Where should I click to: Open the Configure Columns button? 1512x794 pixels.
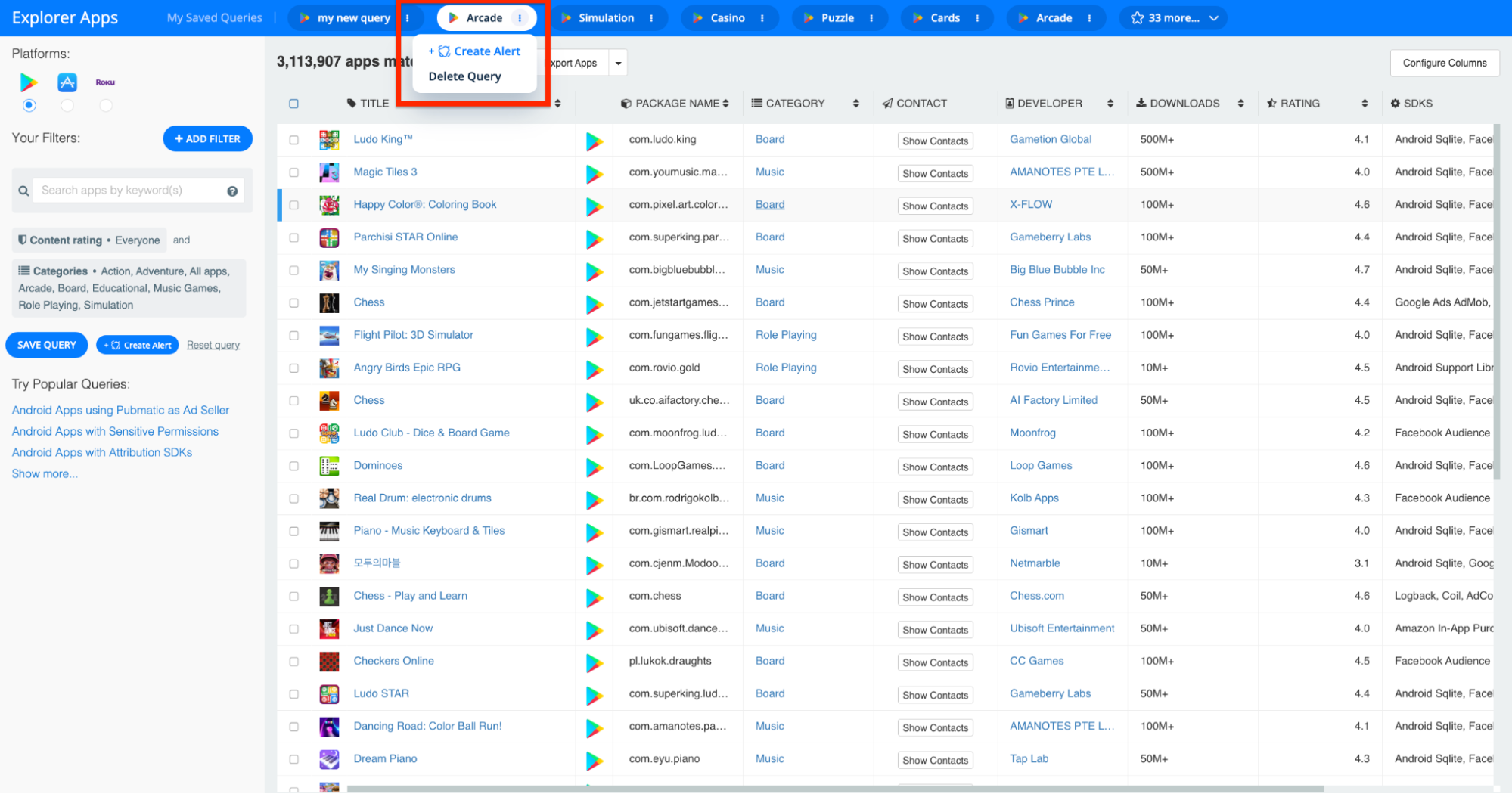pos(1445,64)
